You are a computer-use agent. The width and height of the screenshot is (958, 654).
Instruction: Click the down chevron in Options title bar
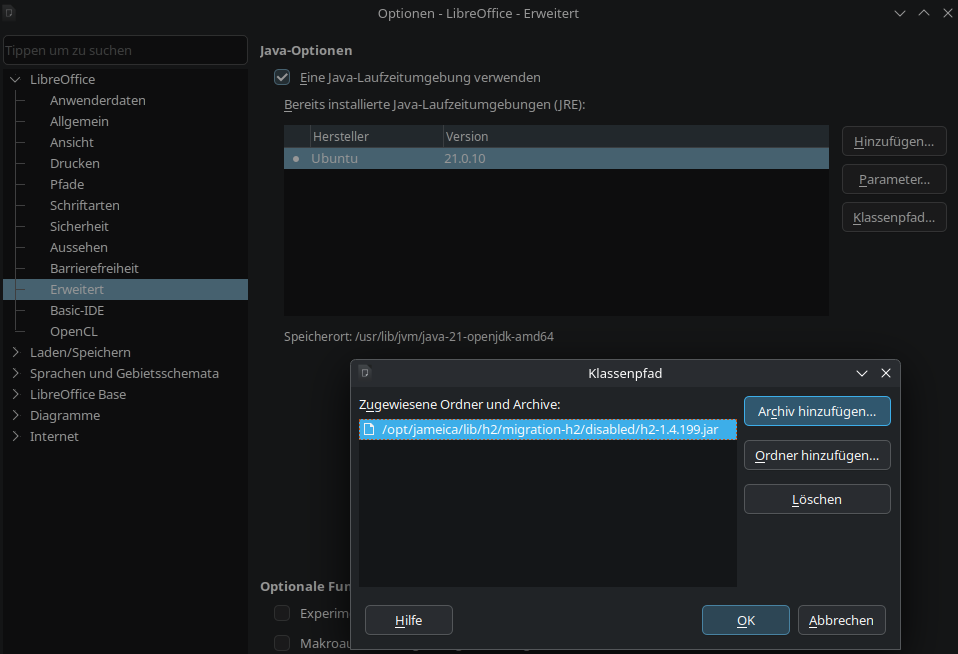click(x=899, y=13)
